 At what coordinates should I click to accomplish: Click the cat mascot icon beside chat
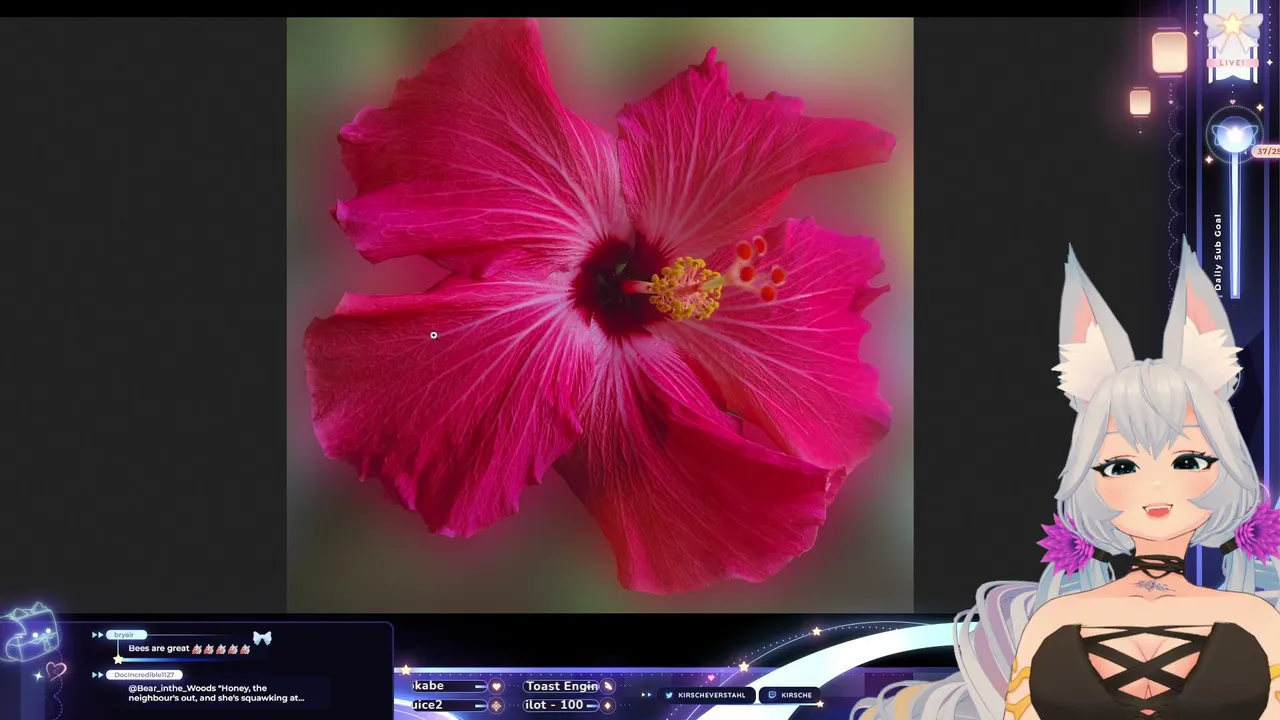coord(30,635)
